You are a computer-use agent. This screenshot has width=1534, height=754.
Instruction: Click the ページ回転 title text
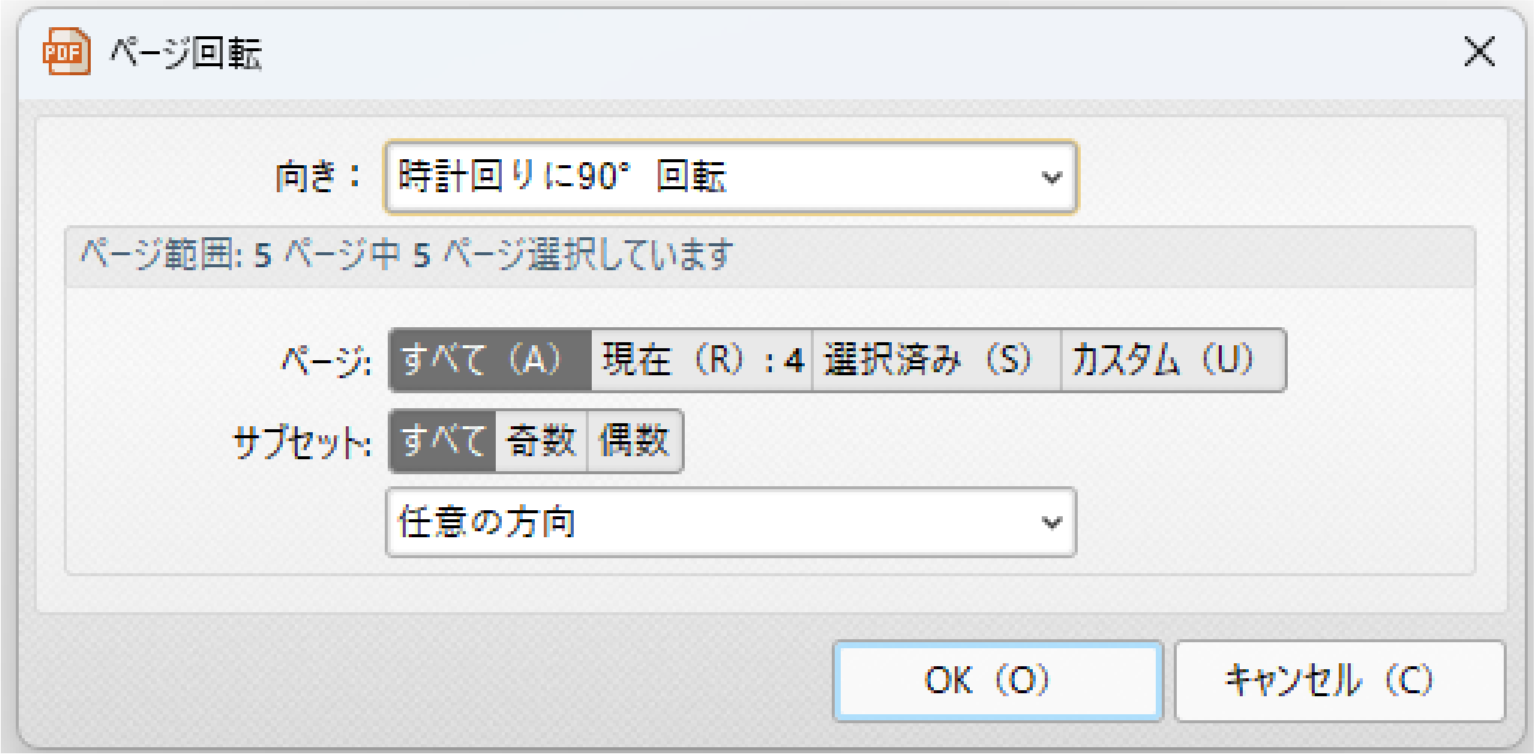[x=186, y=54]
